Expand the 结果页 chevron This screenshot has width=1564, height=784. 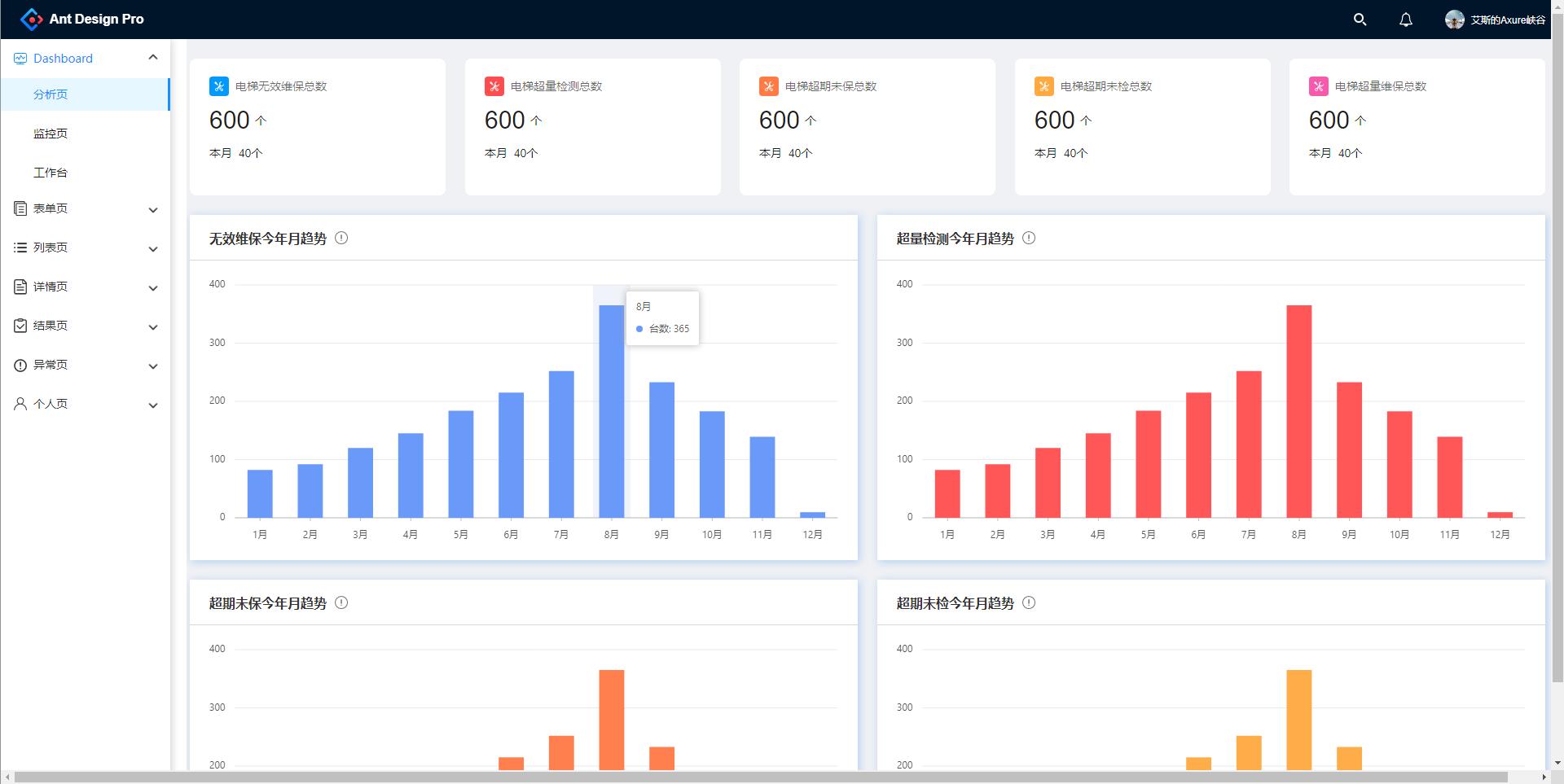point(153,327)
